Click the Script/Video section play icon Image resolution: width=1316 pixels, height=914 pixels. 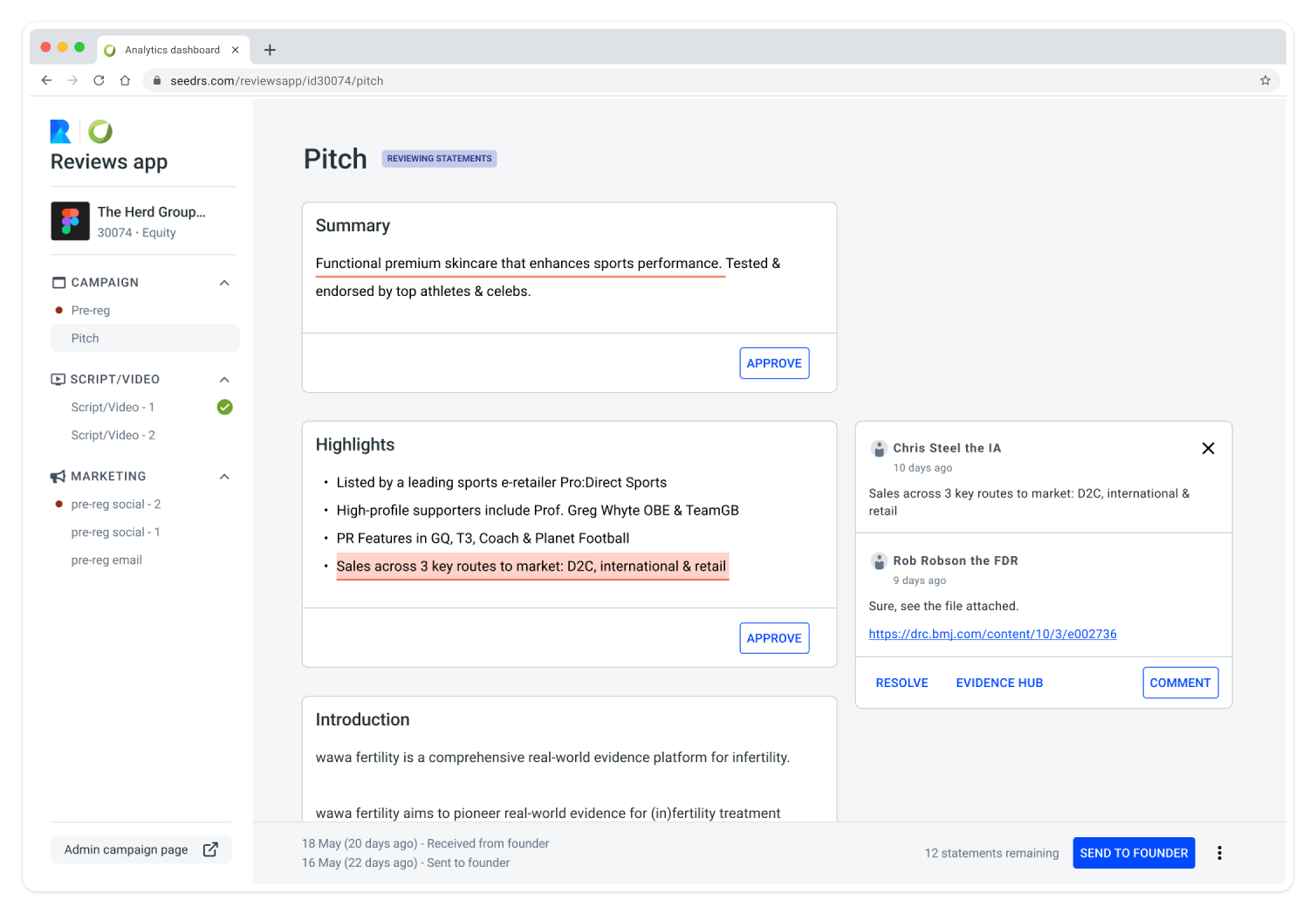[58, 379]
